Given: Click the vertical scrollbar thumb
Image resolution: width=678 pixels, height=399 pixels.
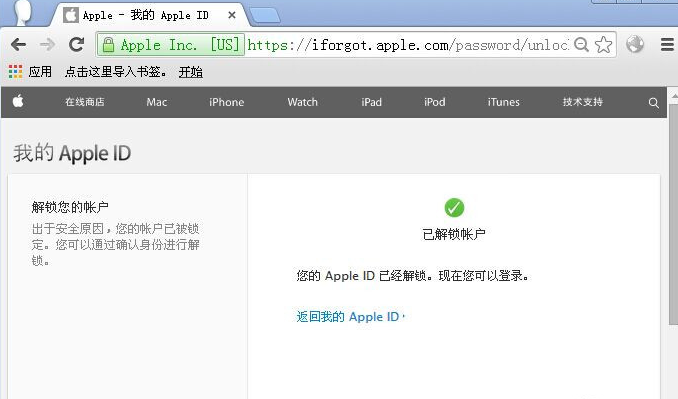Looking at the screenshot, I should click(673, 214).
